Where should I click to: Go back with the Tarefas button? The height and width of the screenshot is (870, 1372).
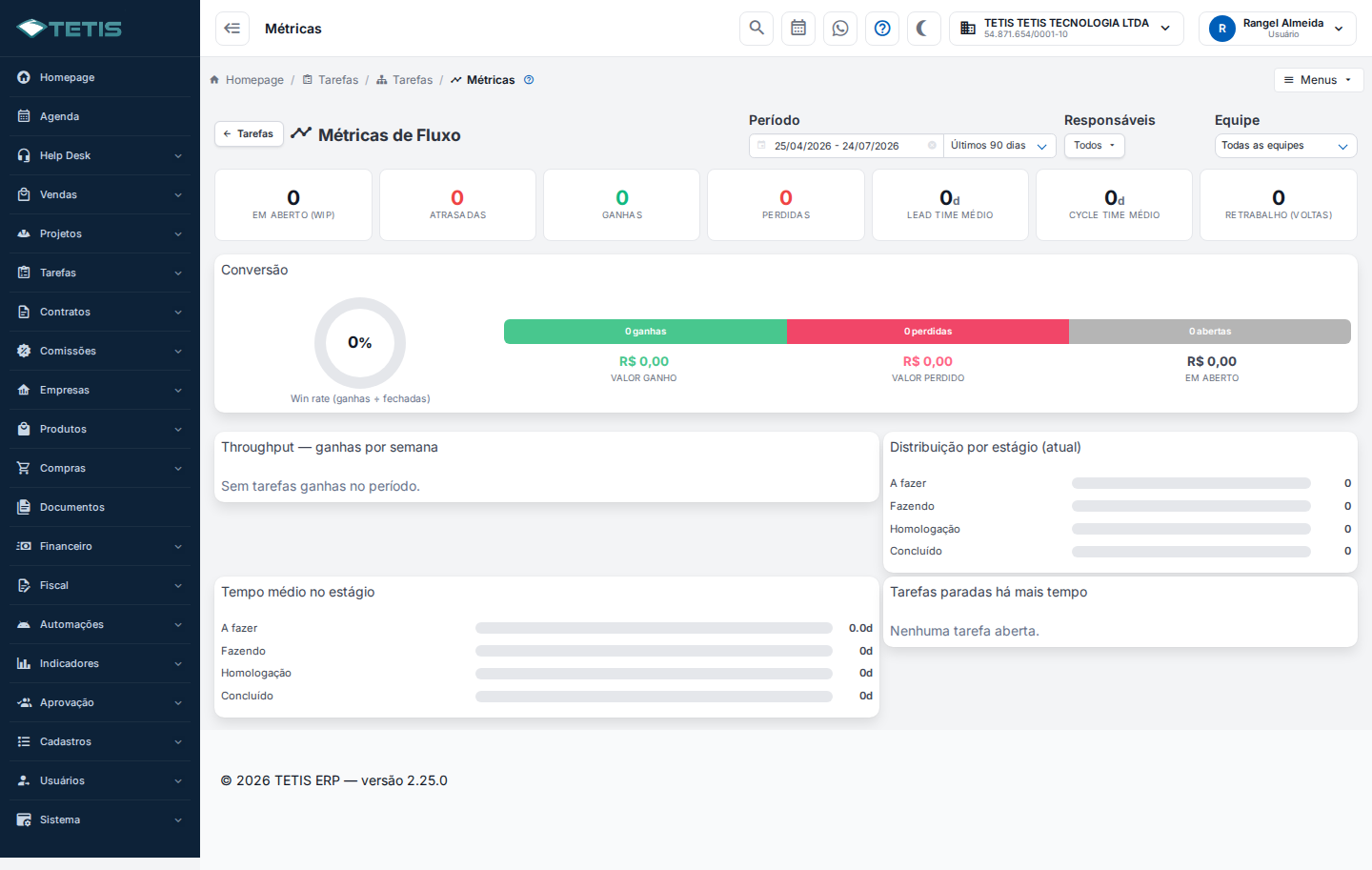(249, 133)
